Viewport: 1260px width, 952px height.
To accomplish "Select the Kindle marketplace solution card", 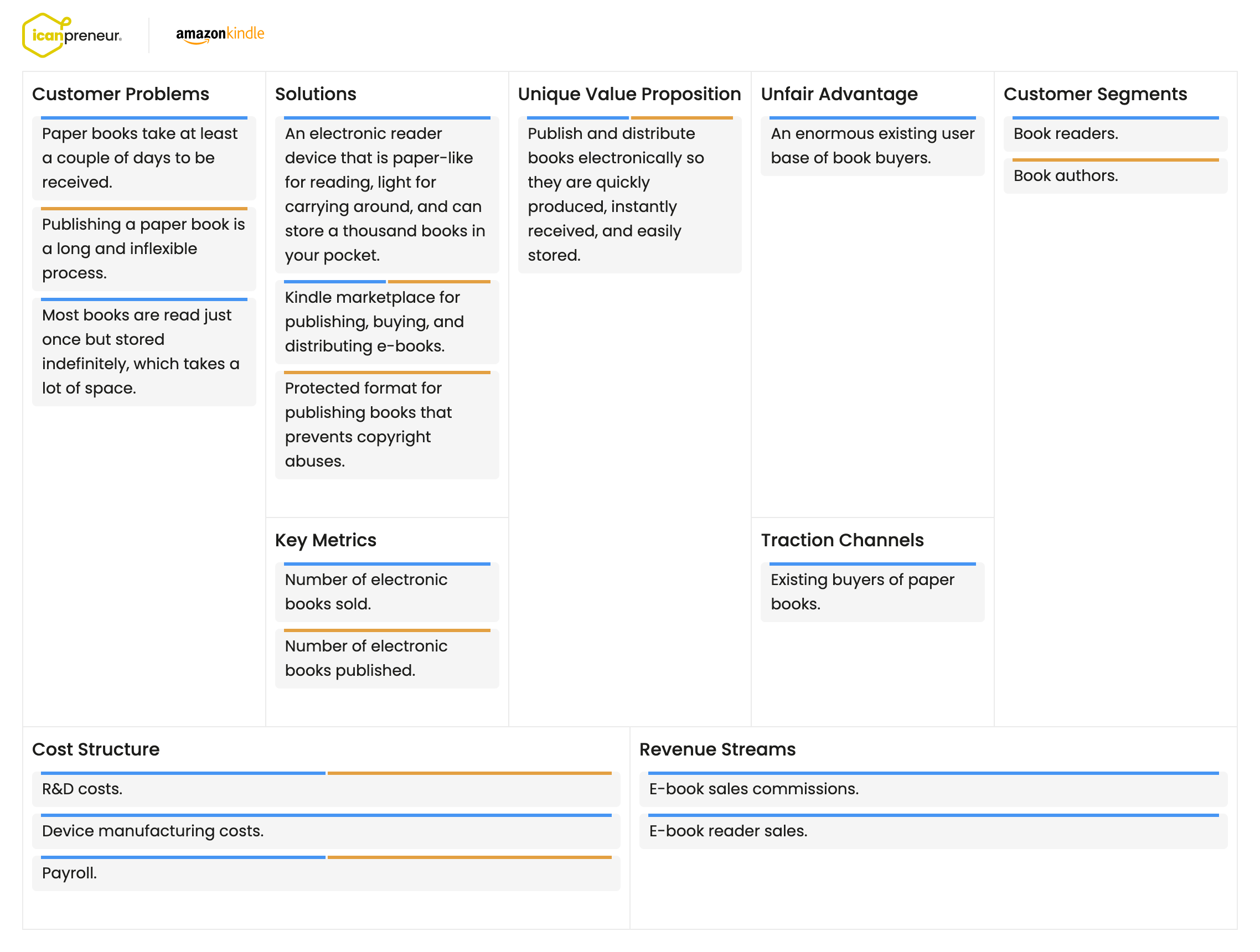I will click(387, 322).
